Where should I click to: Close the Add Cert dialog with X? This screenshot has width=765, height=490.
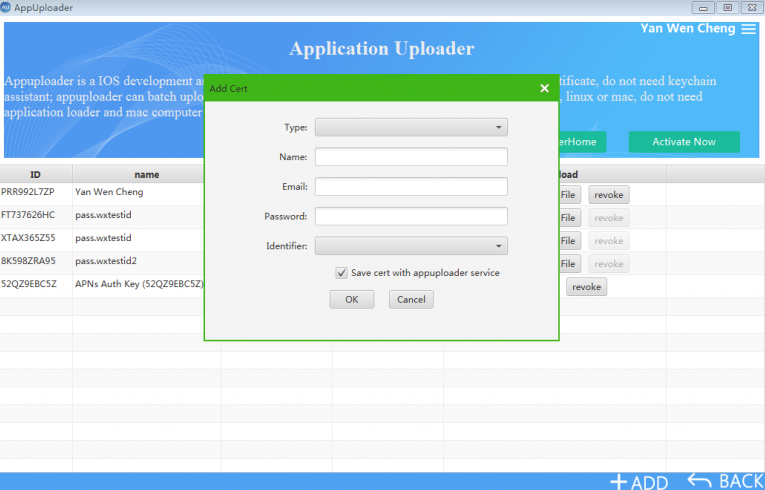click(x=544, y=88)
